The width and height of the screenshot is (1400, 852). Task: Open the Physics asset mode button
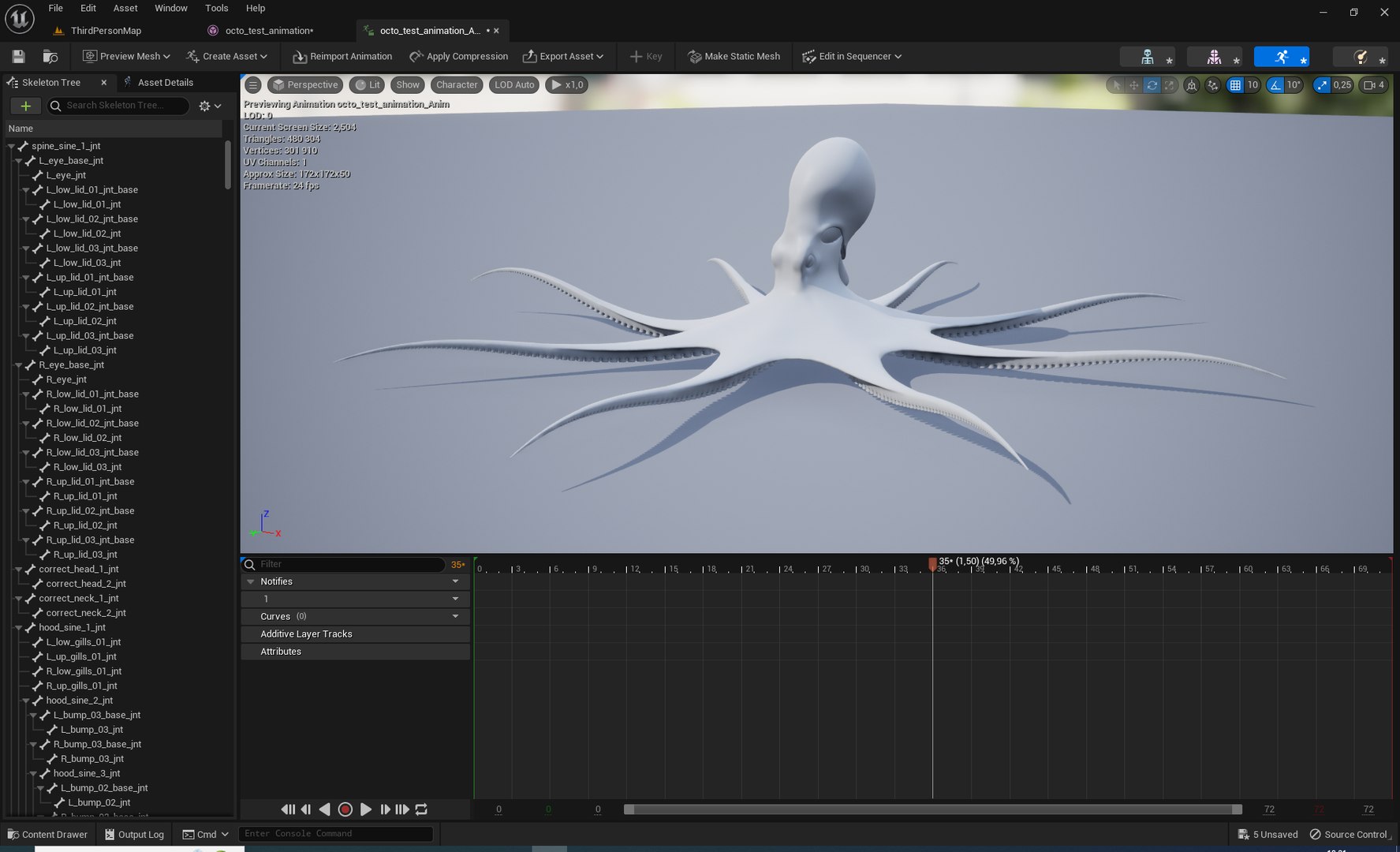1361,57
